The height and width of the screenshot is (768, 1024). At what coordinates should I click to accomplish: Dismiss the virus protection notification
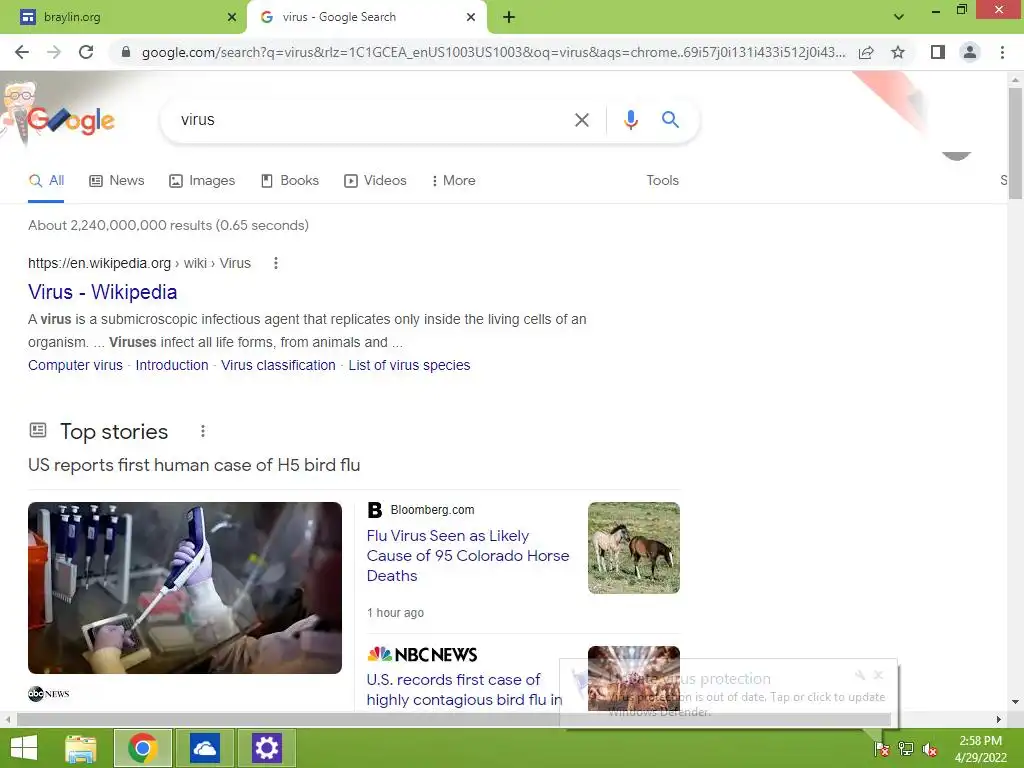878,675
